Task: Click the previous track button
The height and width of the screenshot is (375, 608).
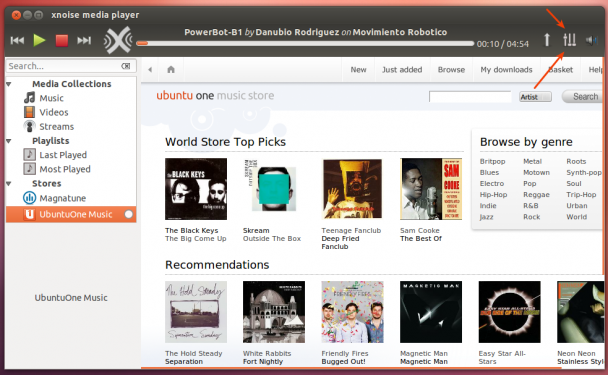Action: pyautogui.click(x=17, y=40)
